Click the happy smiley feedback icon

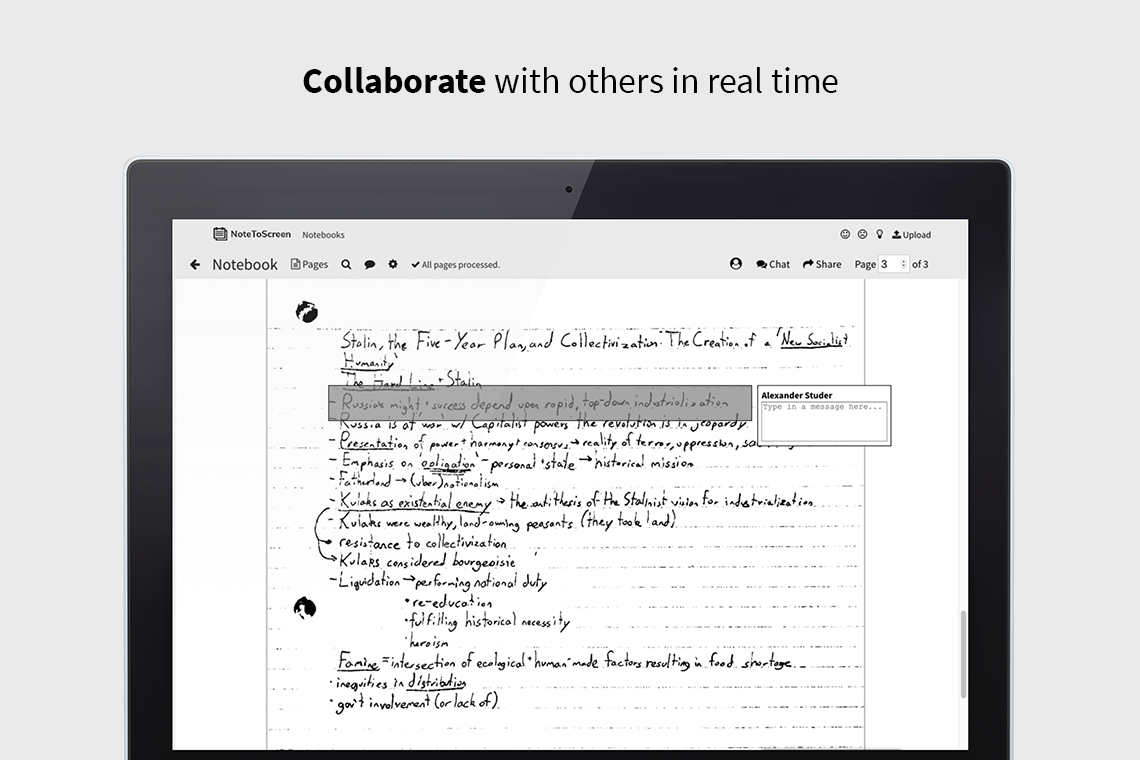[x=845, y=234]
